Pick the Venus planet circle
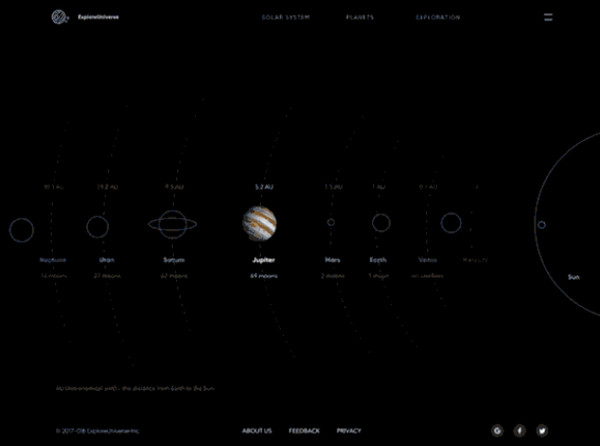 451,223
